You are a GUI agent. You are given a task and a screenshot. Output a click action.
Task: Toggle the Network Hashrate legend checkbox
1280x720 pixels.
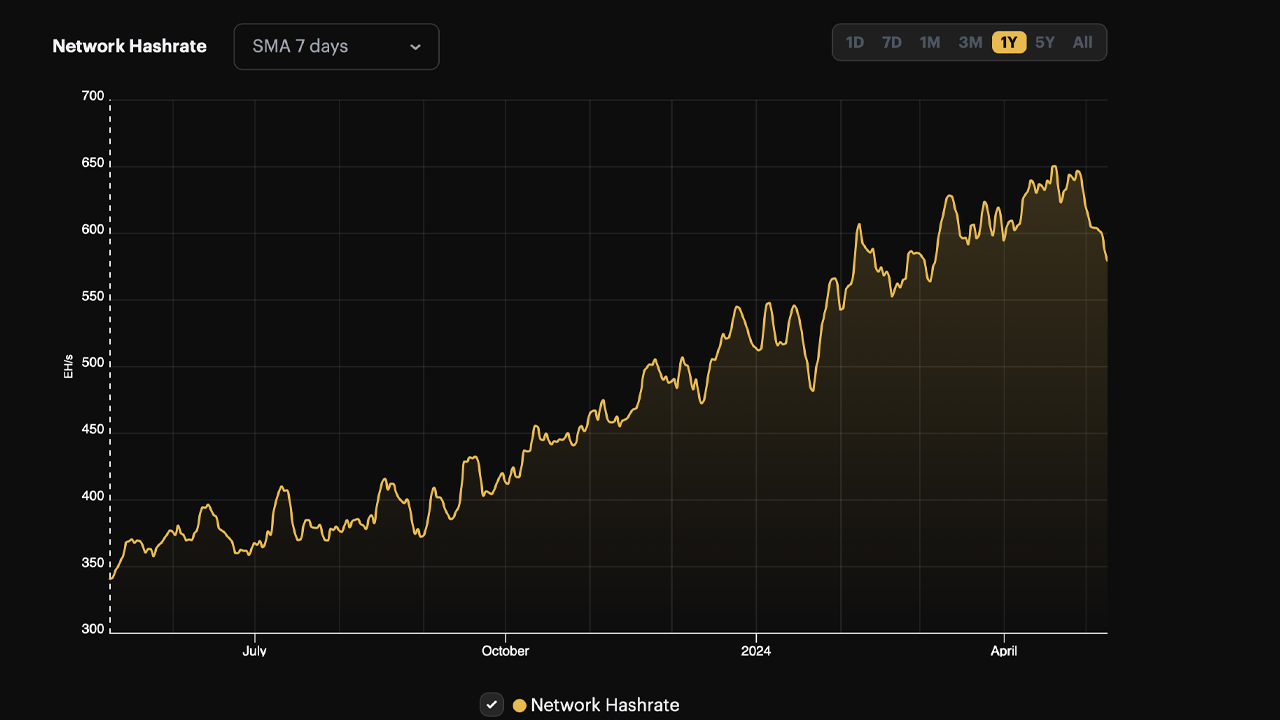[491, 704]
